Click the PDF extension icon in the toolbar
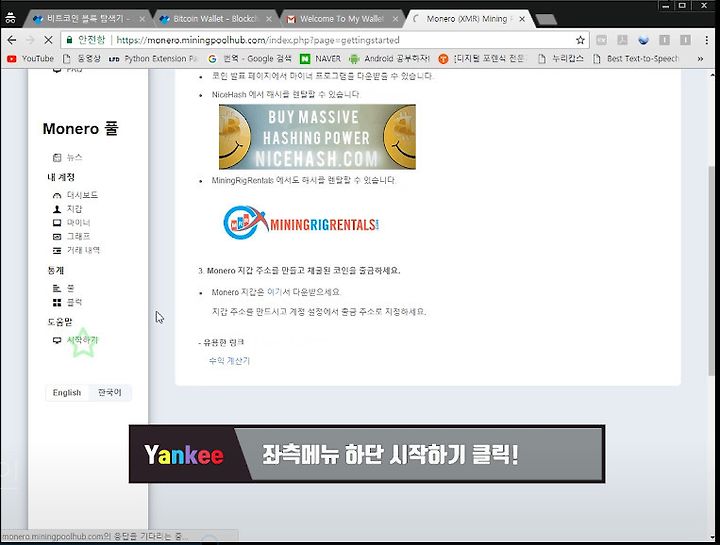This screenshot has height=545, width=720. click(622, 40)
